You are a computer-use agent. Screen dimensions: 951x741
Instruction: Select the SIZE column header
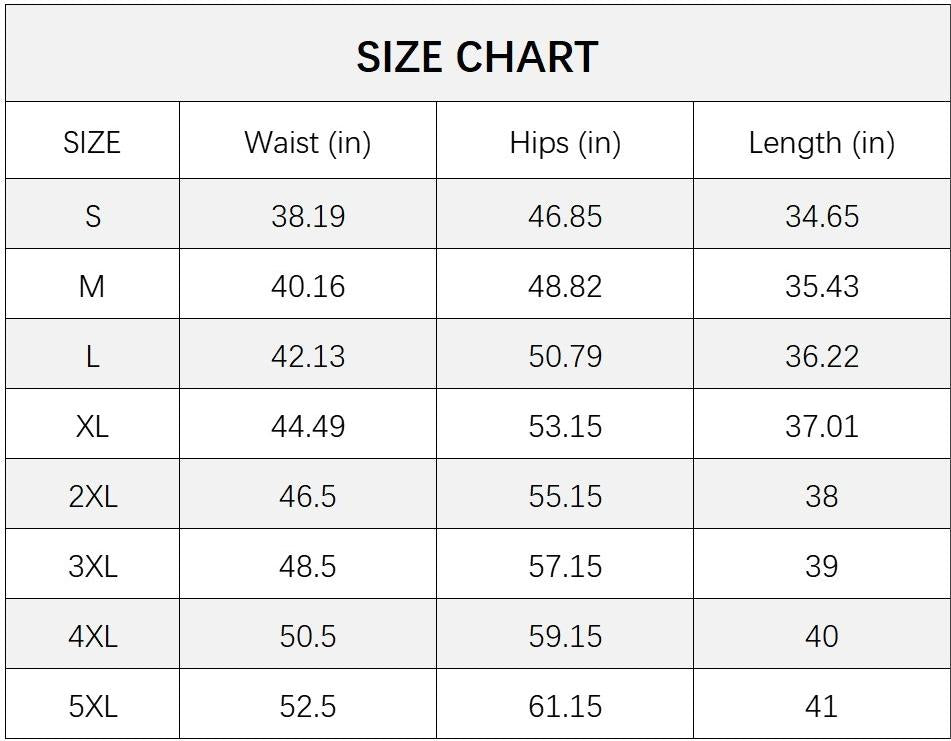(x=92, y=143)
